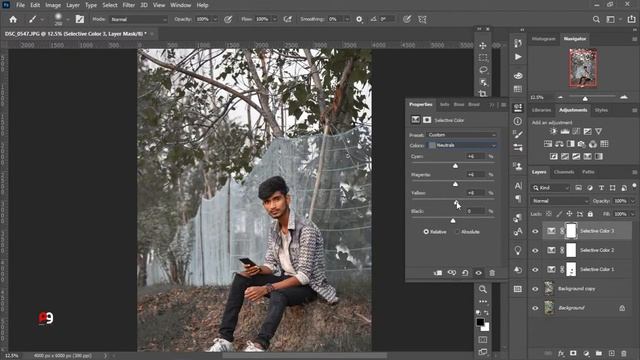
Task: Open the Info panel icon in the dock
Action: click(x=518, y=121)
